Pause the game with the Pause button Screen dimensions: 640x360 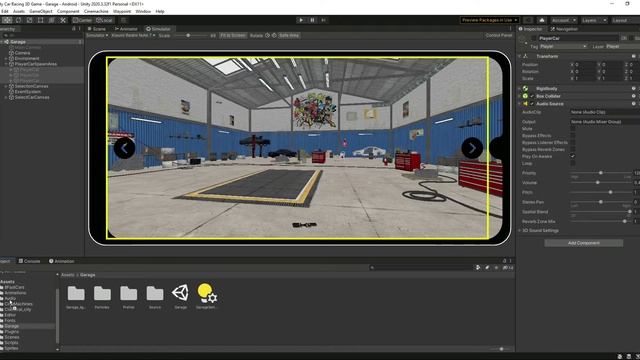(x=312, y=20)
